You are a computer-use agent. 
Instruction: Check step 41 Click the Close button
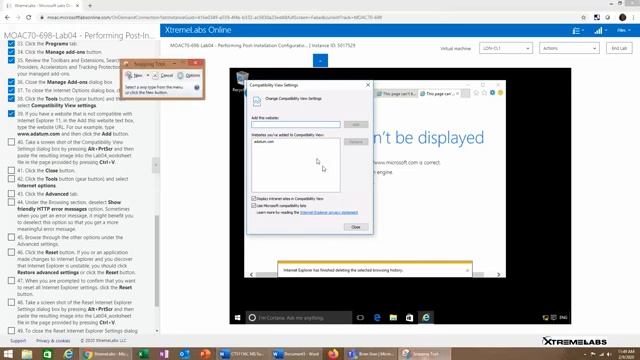click(x=11, y=170)
